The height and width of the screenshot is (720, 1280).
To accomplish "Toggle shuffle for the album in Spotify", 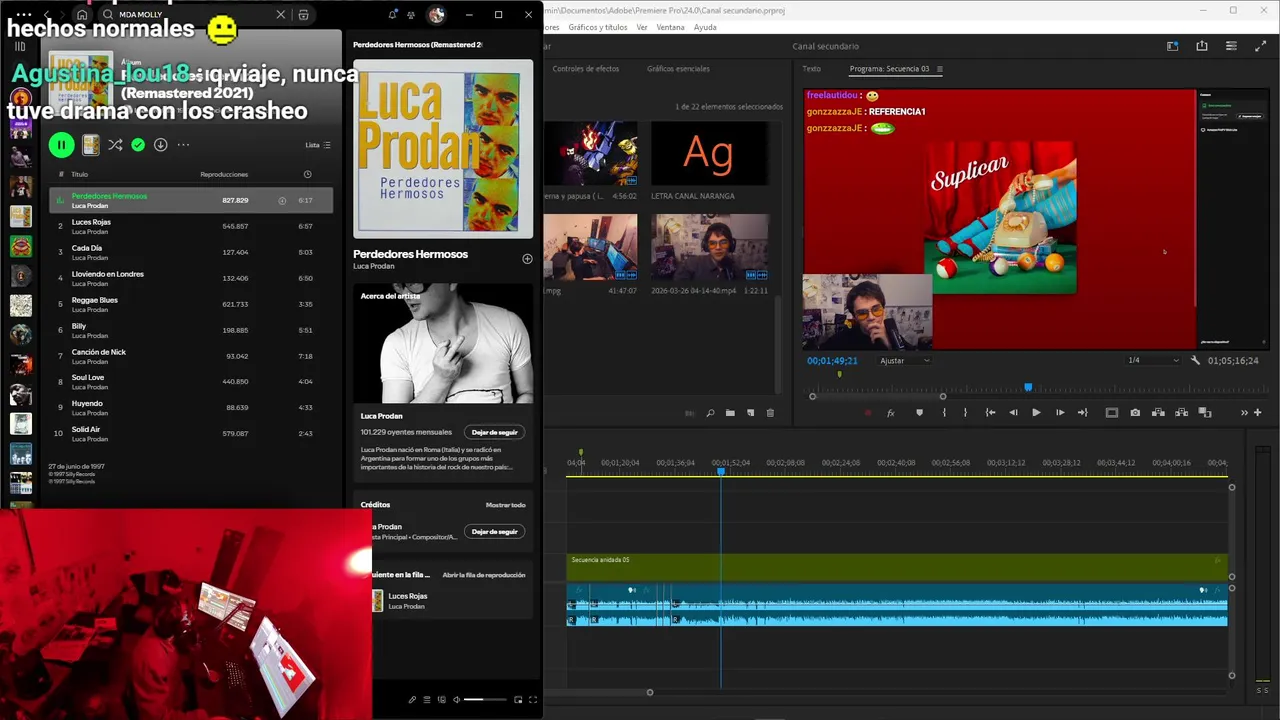I will point(115,145).
